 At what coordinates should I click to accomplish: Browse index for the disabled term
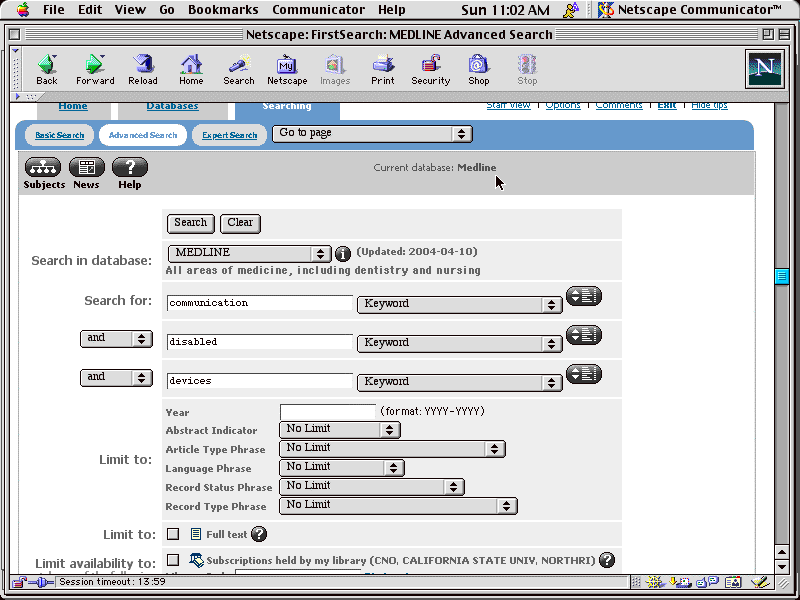point(584,335)
